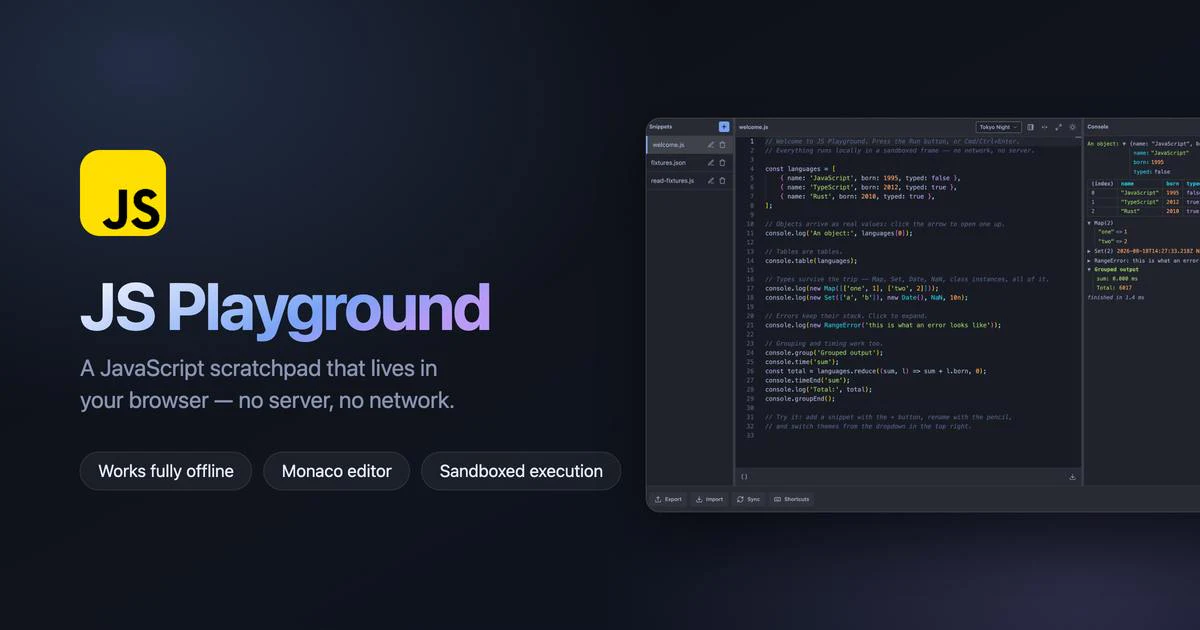Expand the editor to fullscreen
The height and width of the screenshot is (630, 1200).
pyautogui.click(x=1059, y=127)
